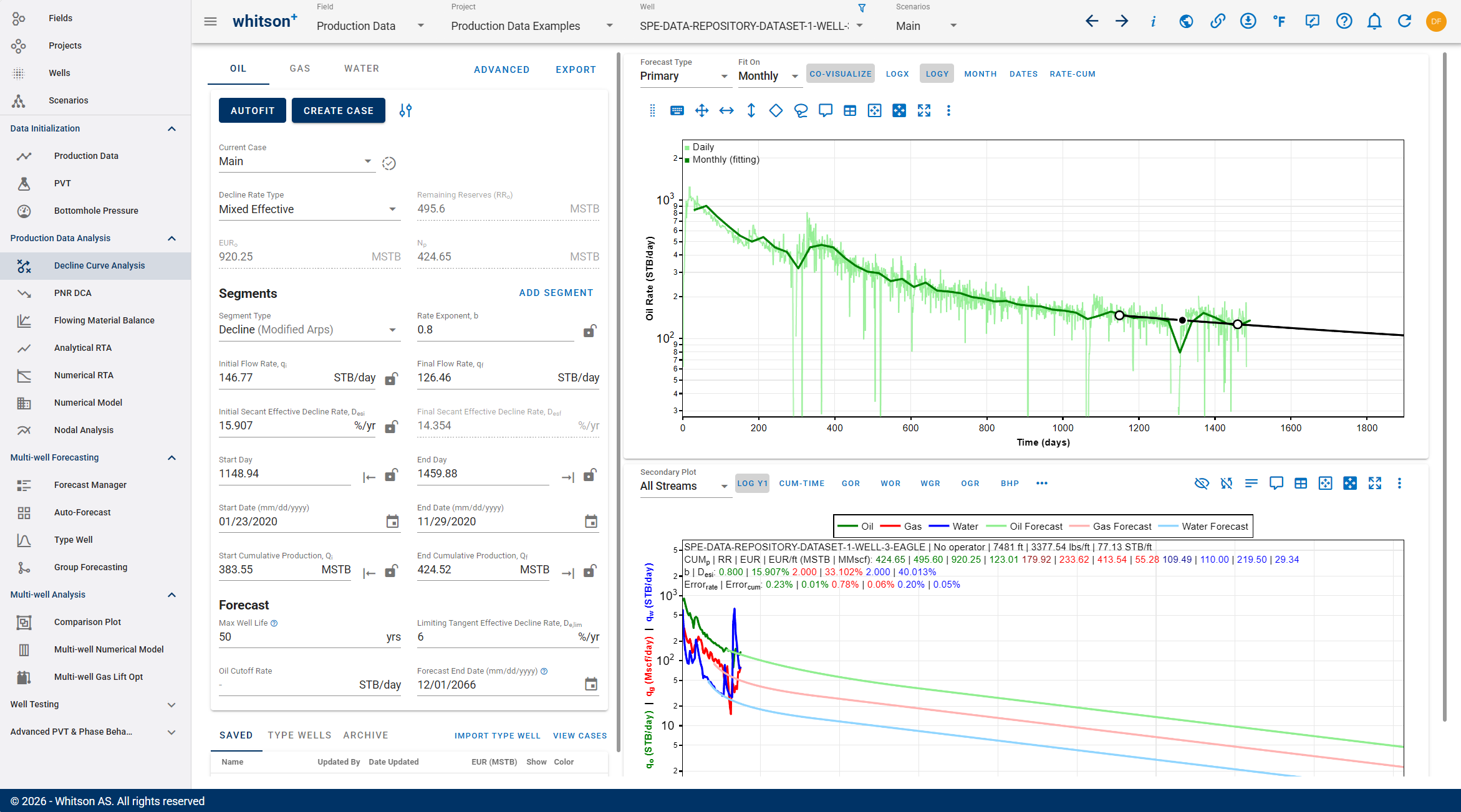Open secondary plot more options menu
Screen dimensions: 1461x812
[x=1399, y=484]
